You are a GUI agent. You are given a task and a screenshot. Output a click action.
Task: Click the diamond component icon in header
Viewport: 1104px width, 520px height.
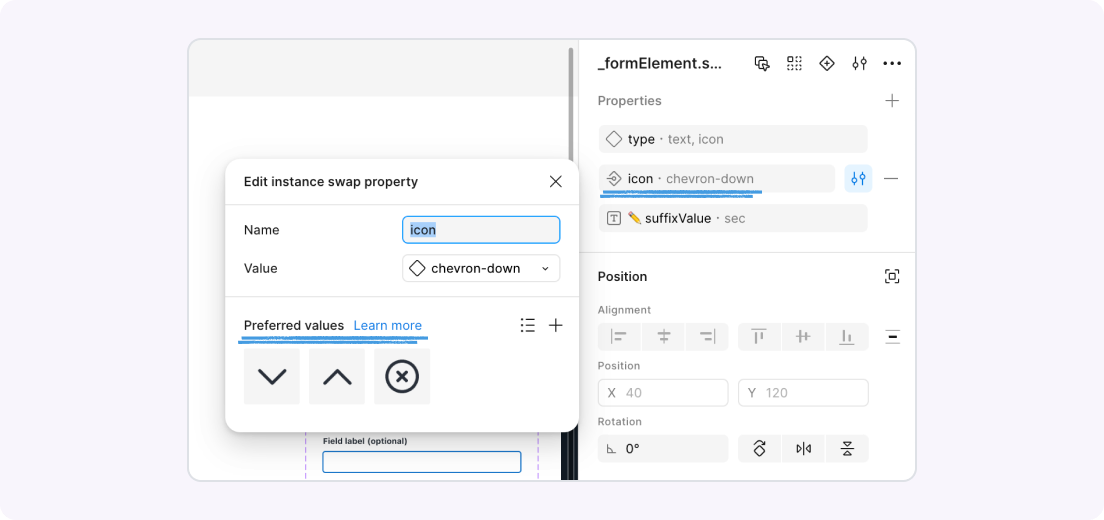[x=827, y=63]
